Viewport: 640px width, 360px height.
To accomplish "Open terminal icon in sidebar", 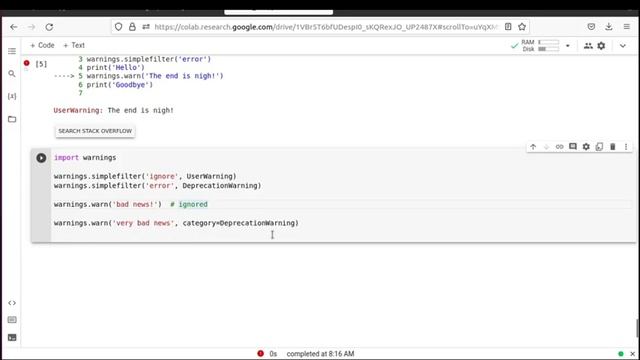I will [x=12, y=338].
